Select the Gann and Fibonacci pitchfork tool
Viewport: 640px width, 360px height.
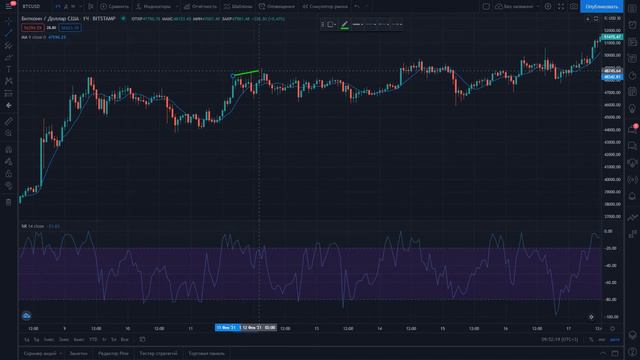[x=9, y=45]
